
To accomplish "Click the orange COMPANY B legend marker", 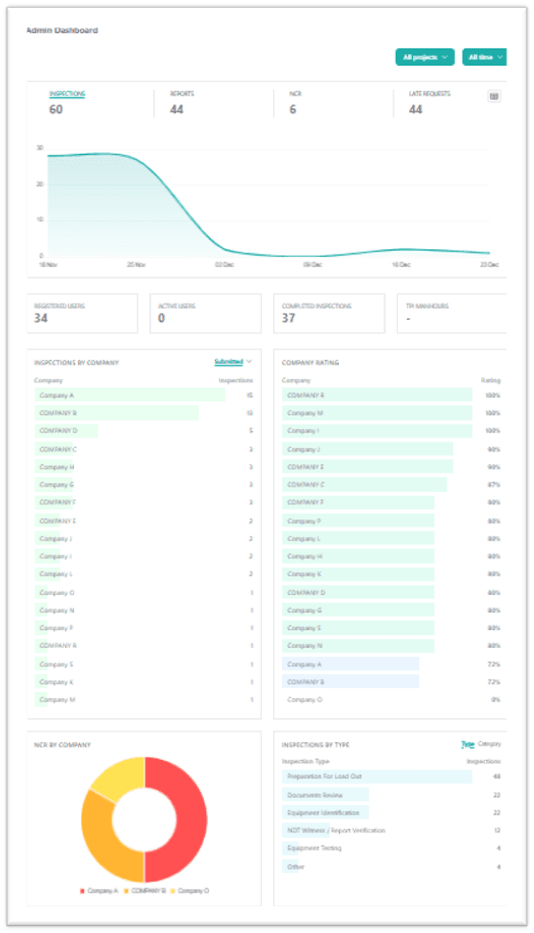I will coord(126,891).
